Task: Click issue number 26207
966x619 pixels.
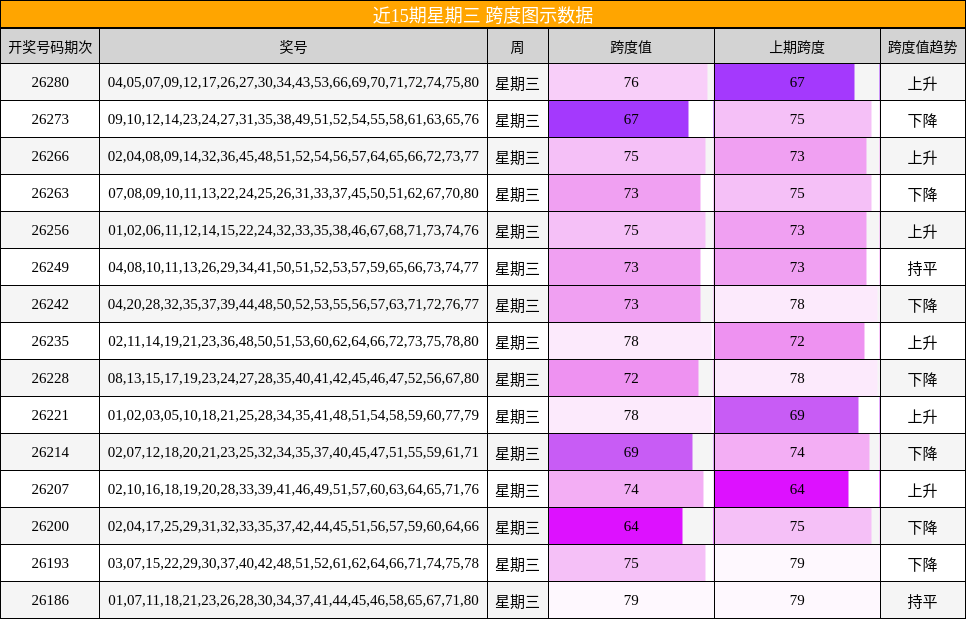Action: 50,489
